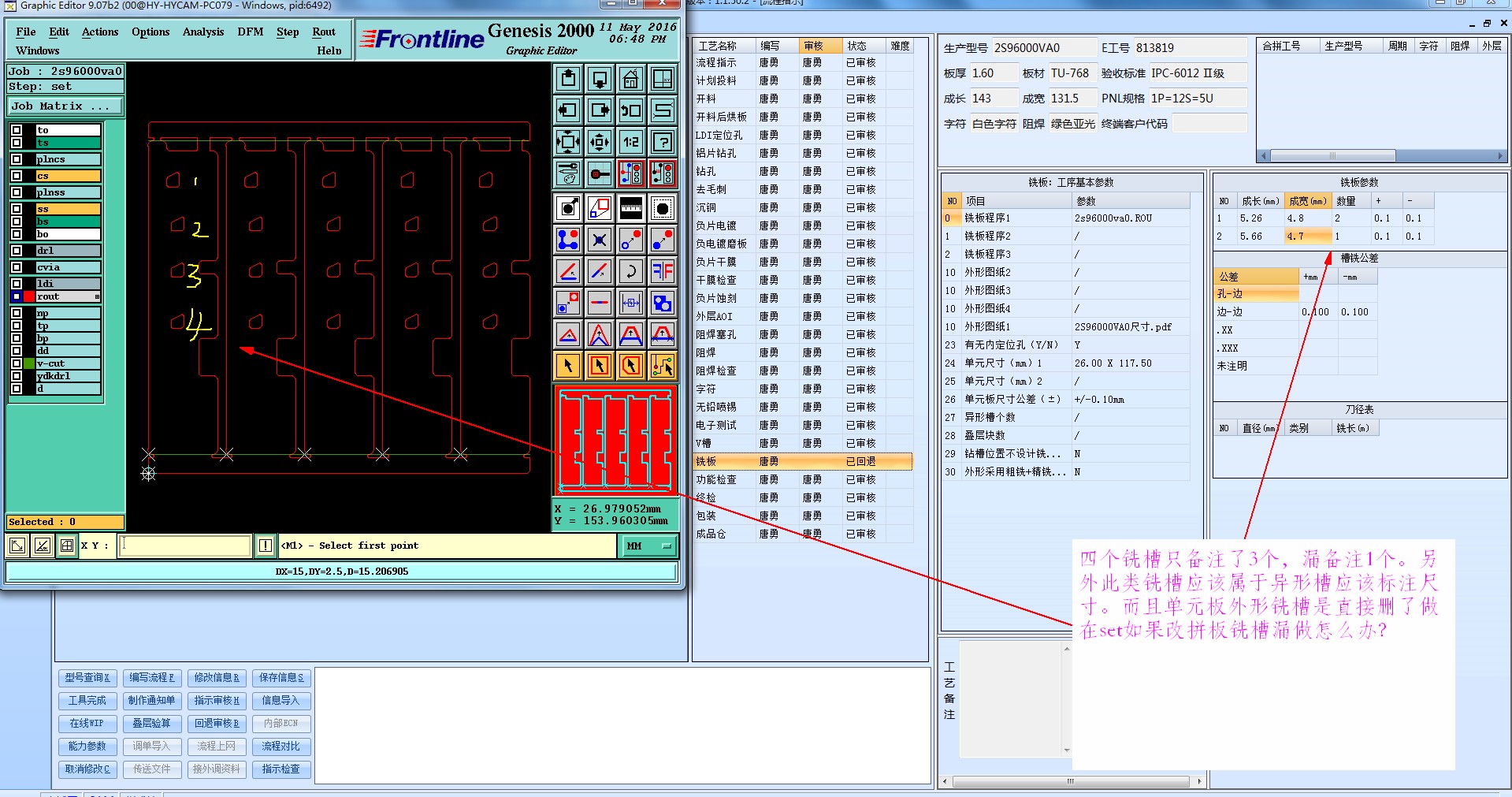Open the File menu
Image resolution: width=1512 pixels, height=797 pixels.
coord(25,32)
